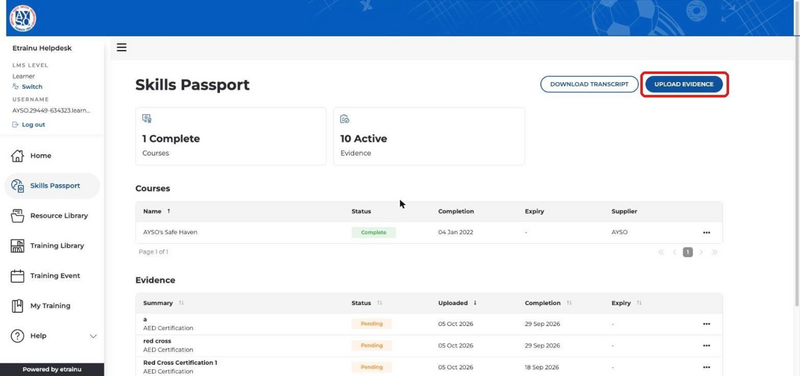
Task: Click the Switch LMS level link
Action: tap(32, 87)
